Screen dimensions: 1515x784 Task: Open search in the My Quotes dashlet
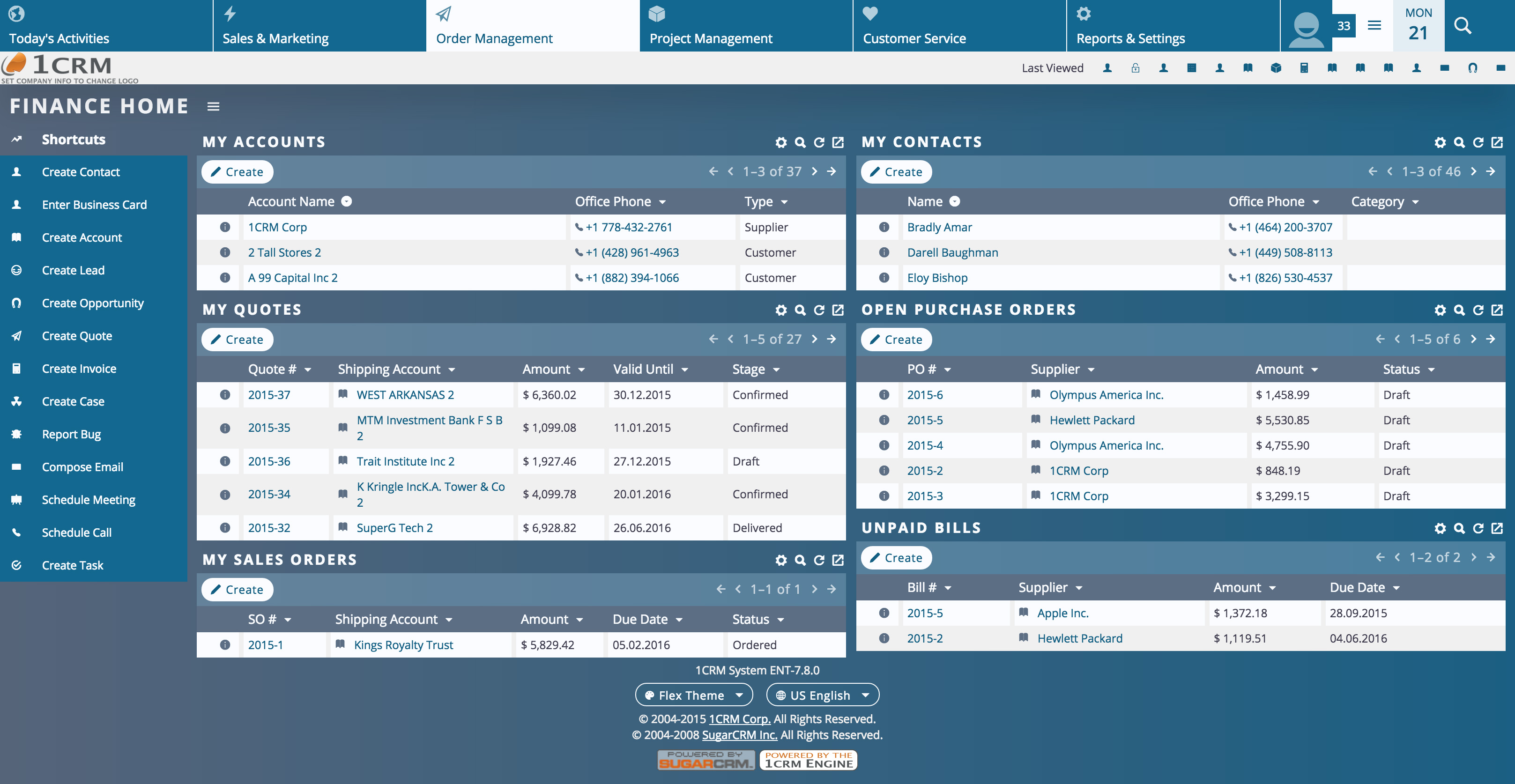800,310
